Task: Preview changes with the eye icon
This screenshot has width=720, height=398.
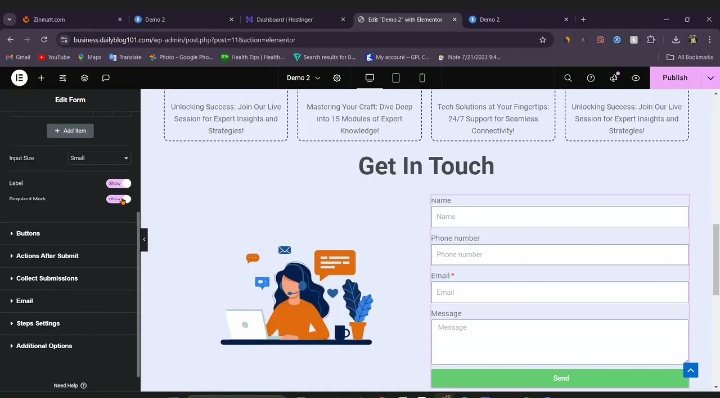Action: 636,78
